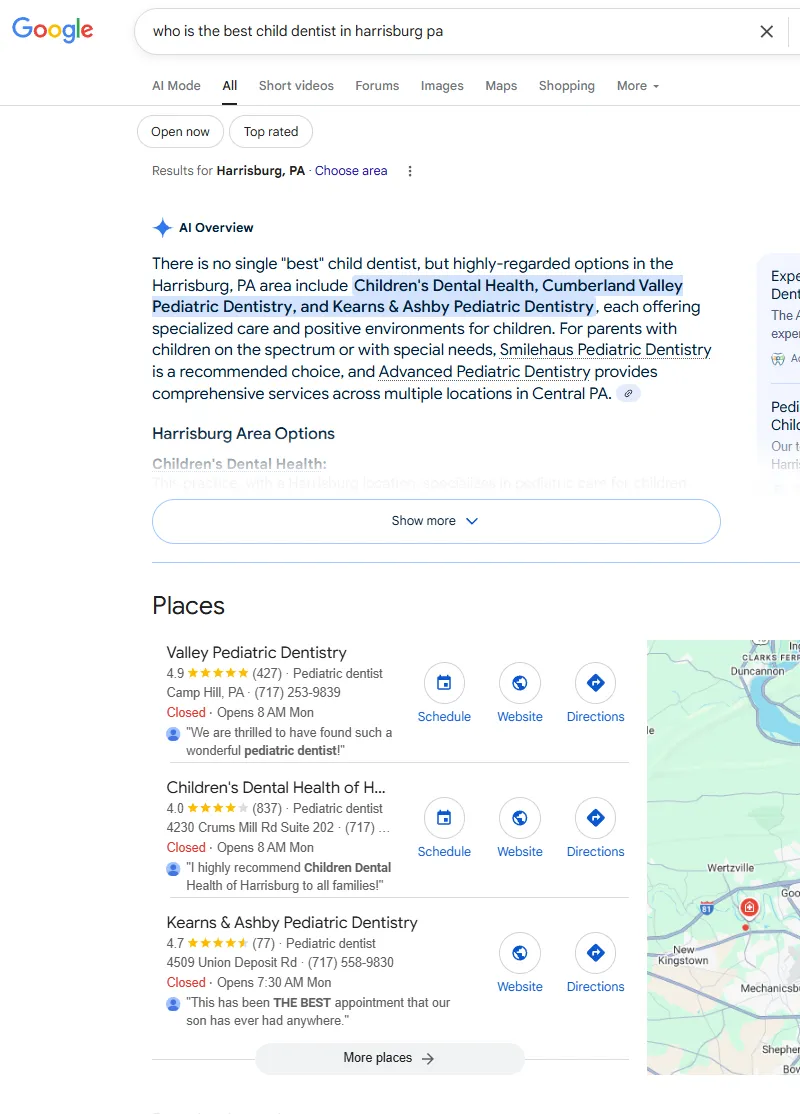Click Website icon for Children's Dental Health
The width and height of the screenshot is (800, 1114).
tap(520, 818)
